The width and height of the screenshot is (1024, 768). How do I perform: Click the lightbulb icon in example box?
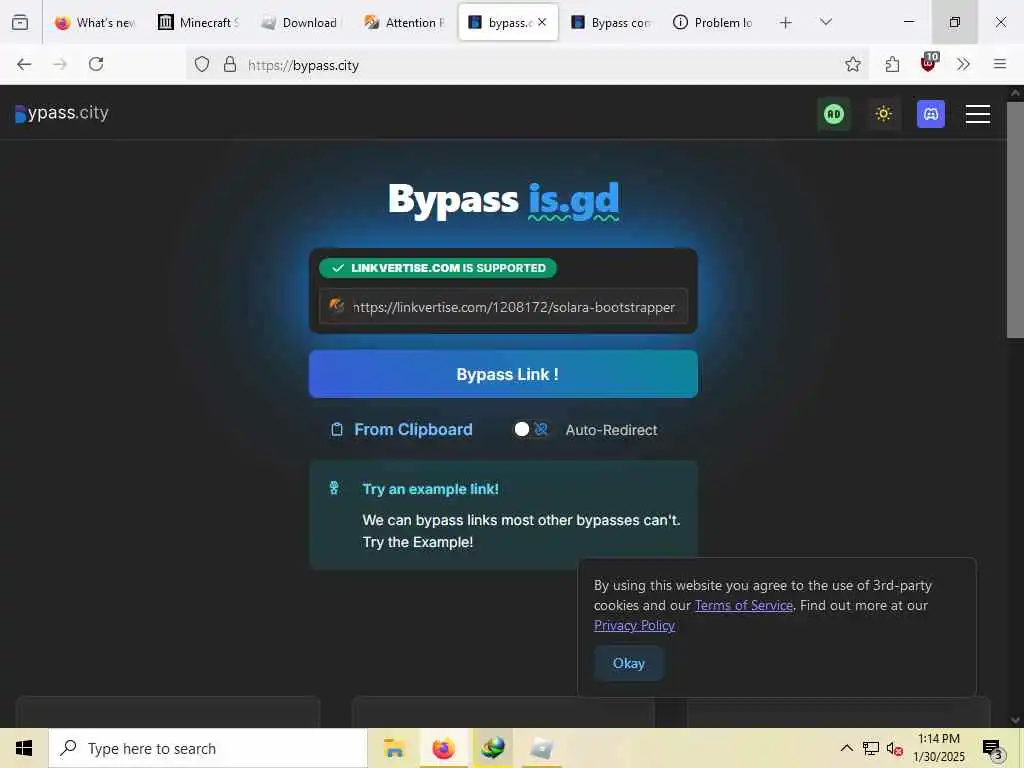pos(334,488)
